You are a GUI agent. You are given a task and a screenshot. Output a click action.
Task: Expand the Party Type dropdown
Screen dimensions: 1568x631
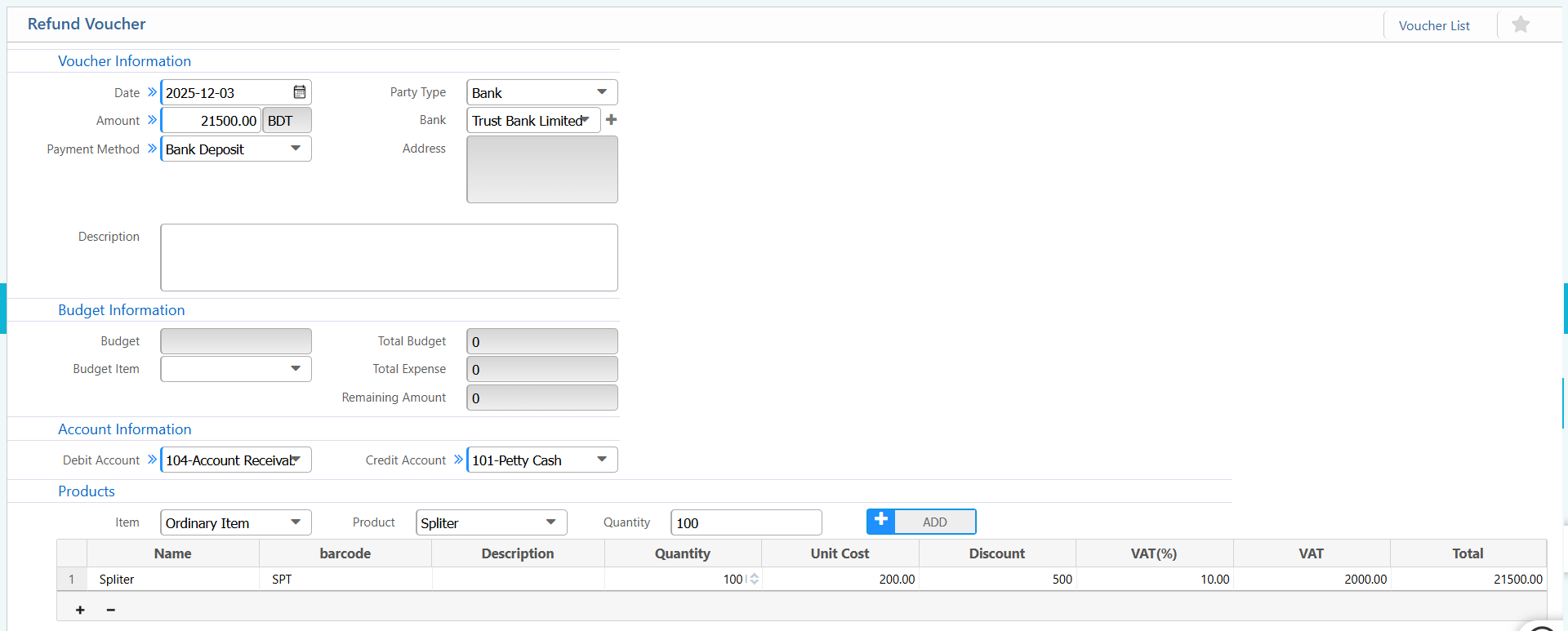coord(601,92)
